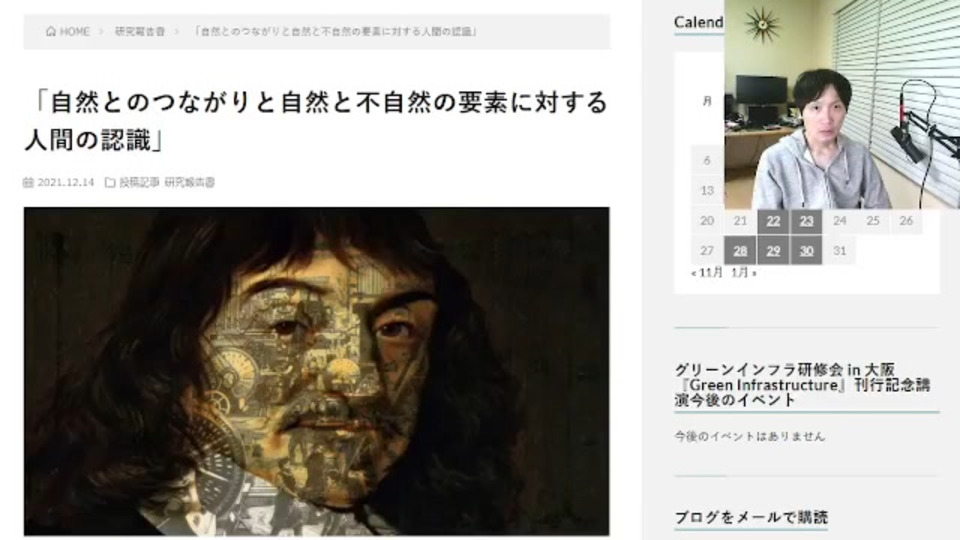Go to 研究報告書 breadcrumb link
Screen dimensions: 960x540
[140, 31]
